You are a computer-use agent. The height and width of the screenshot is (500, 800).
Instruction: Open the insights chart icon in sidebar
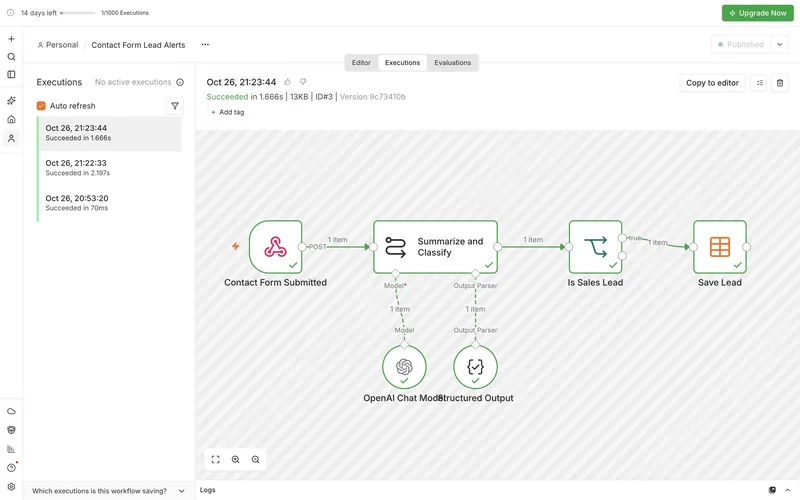point(11,449)
